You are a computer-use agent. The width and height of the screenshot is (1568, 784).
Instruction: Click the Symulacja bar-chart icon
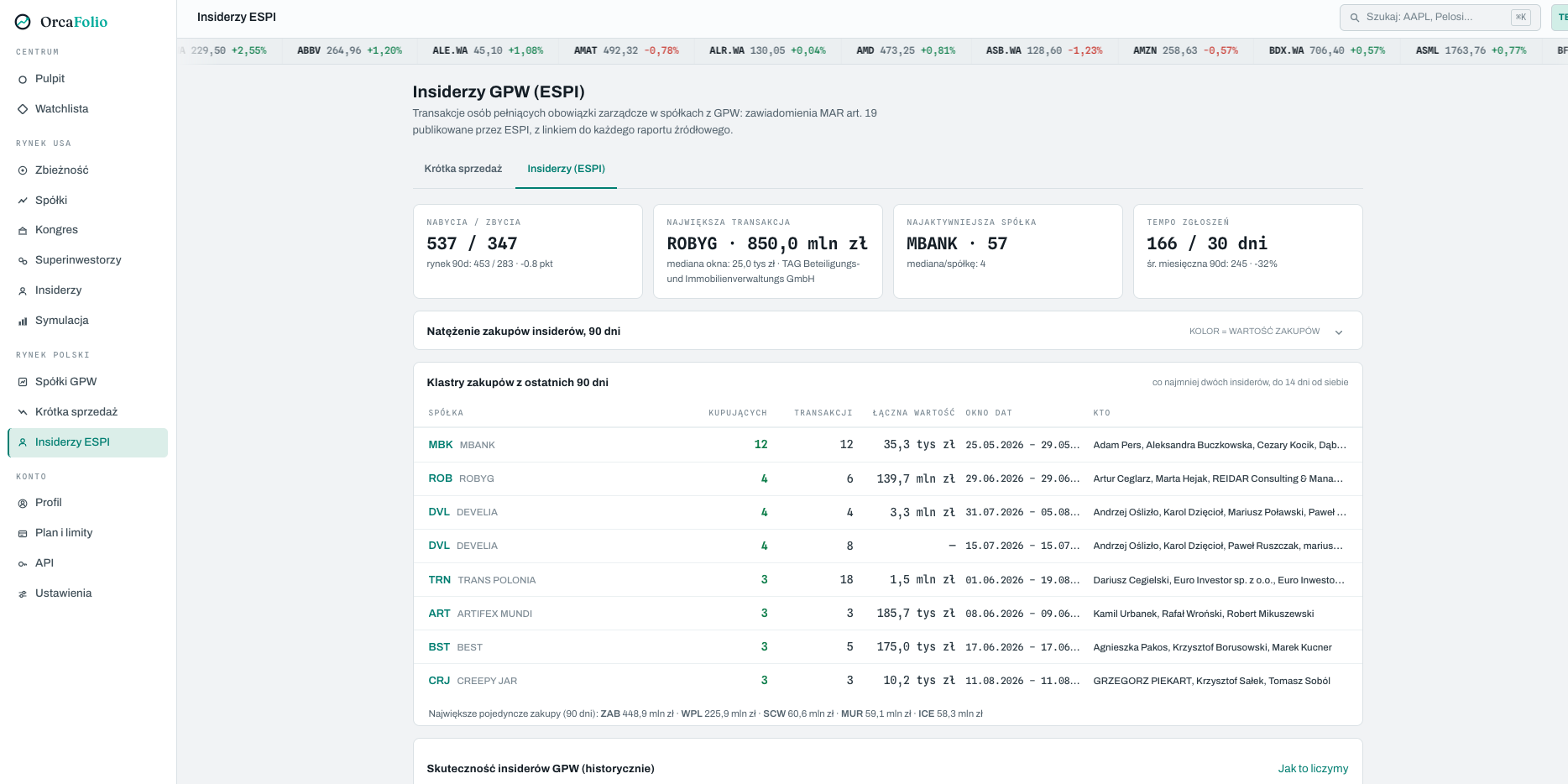[23, 321]
